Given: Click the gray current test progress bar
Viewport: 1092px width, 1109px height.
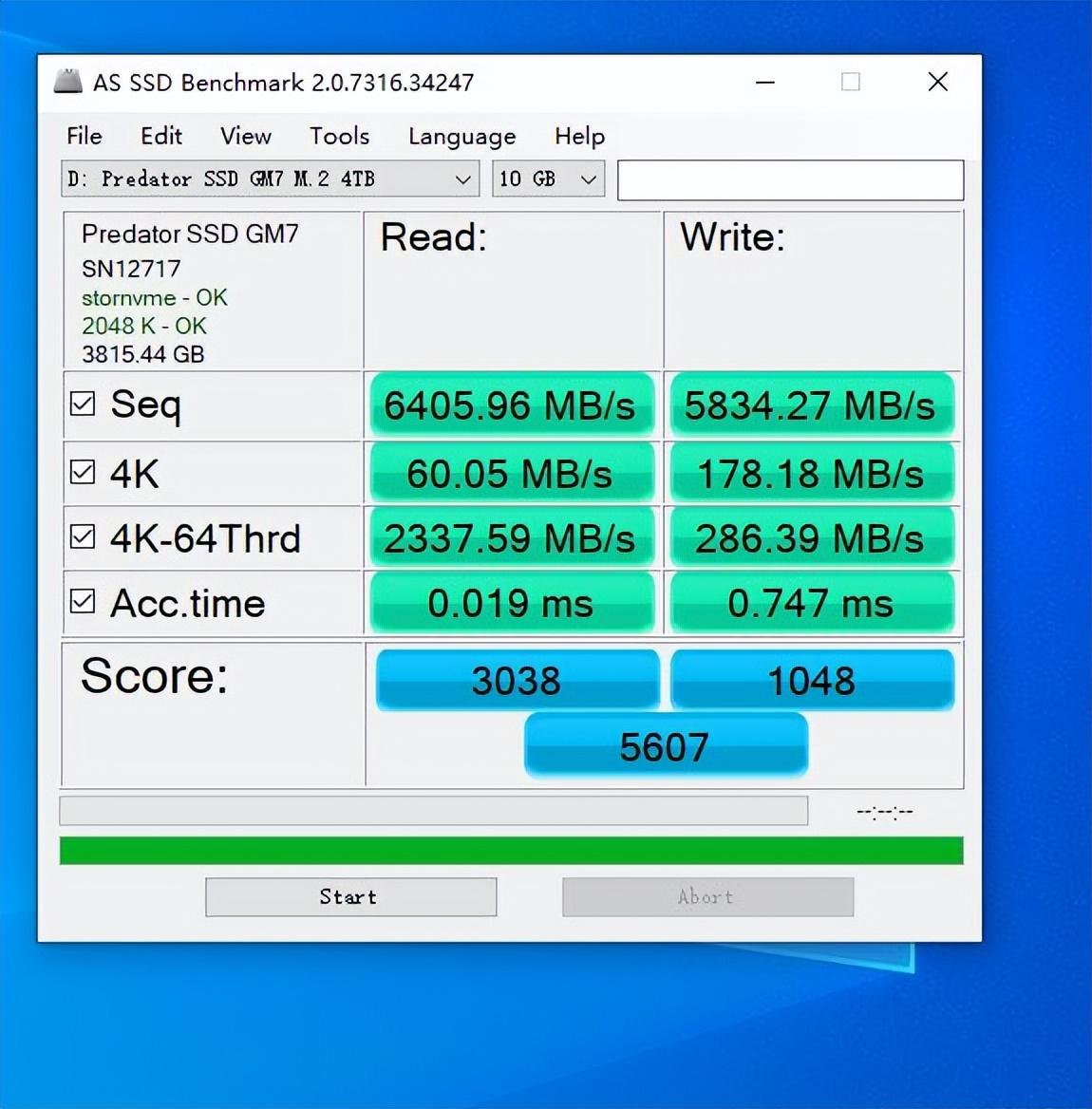Looking at the screenshot, I should coord(434,811).
